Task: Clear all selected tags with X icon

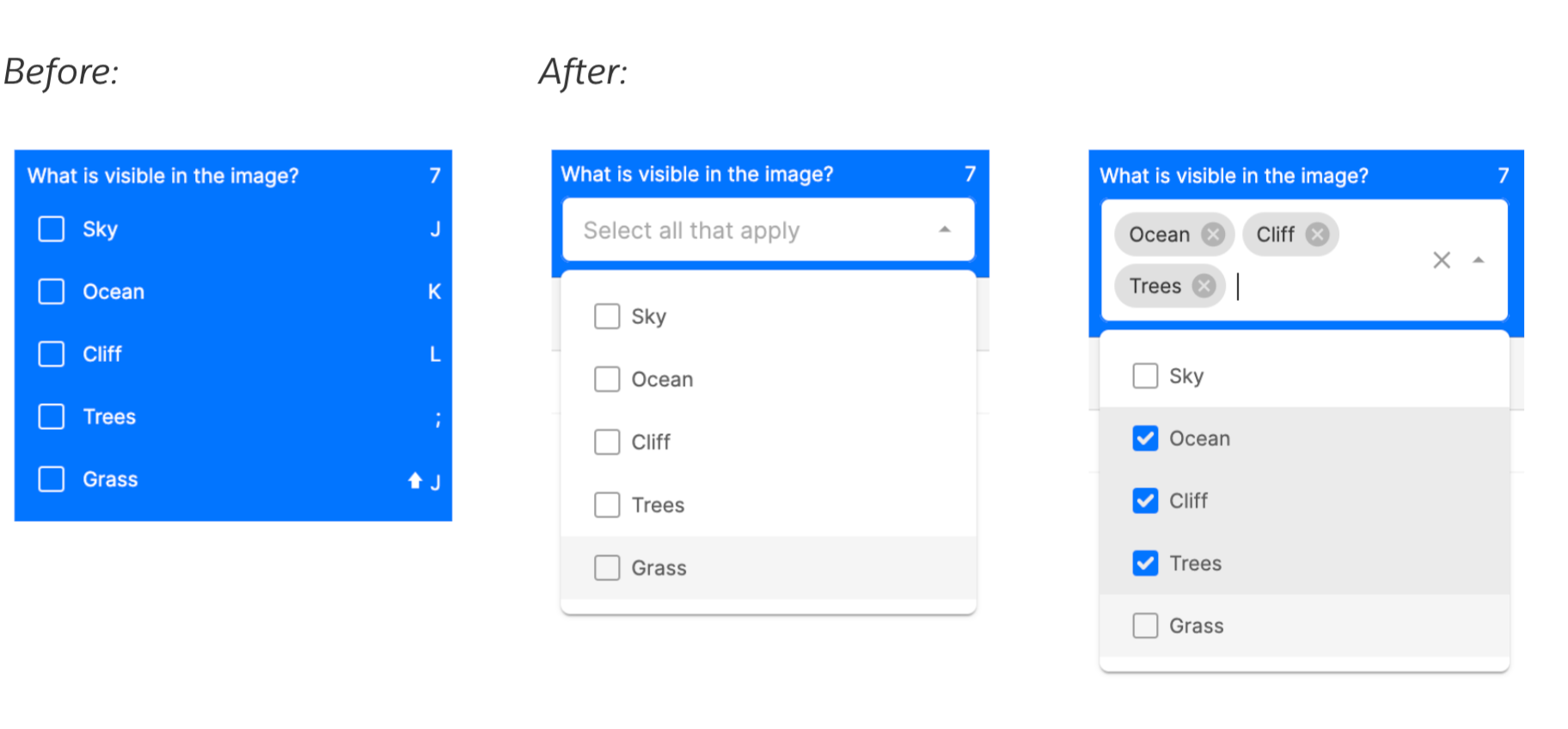Action: [1442, 260]
